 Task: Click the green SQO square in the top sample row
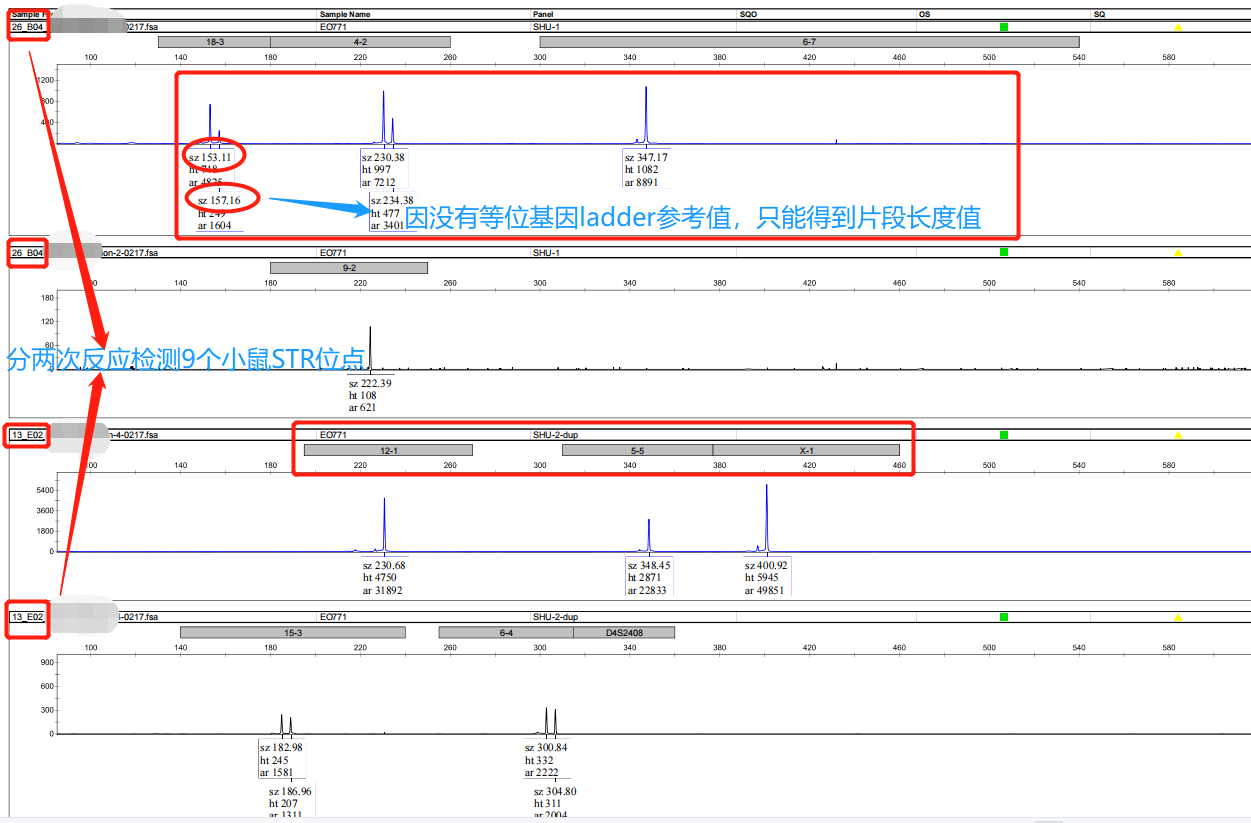(1004, 27)
